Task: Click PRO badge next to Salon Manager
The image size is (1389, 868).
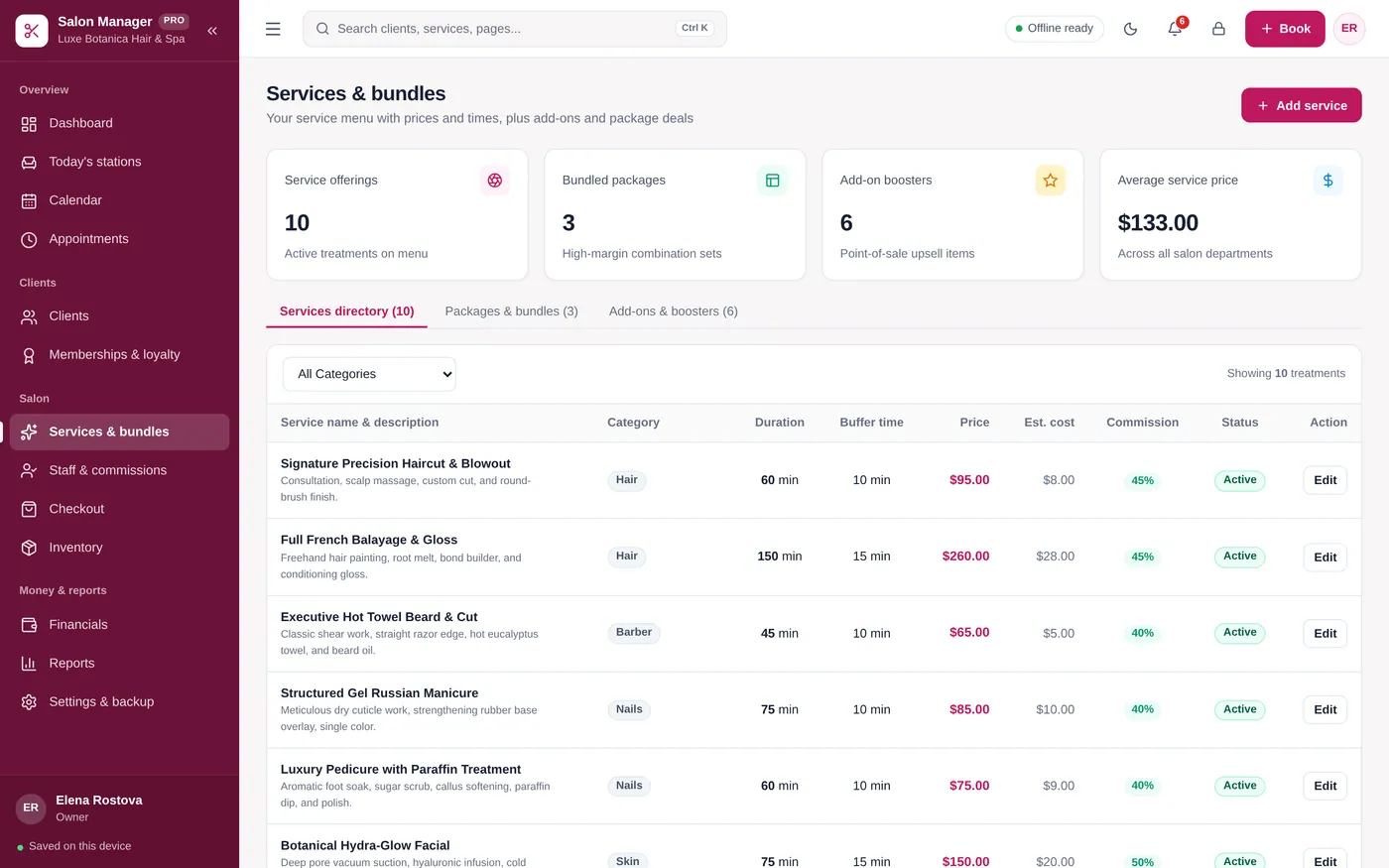Action: pos(175,21)
